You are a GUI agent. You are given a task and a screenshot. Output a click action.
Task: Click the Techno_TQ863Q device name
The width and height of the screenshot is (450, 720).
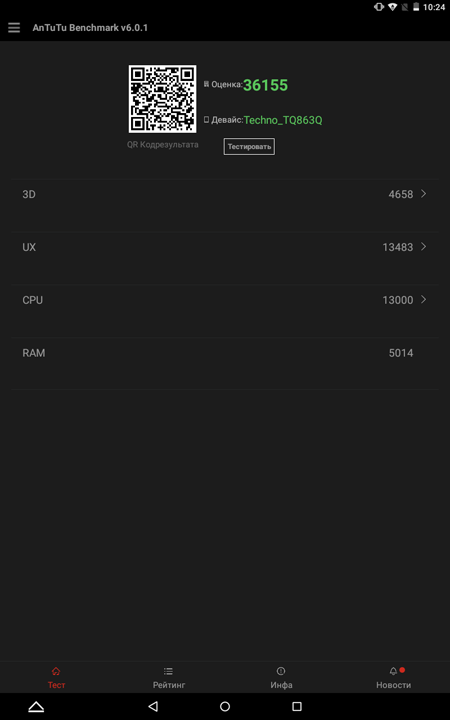[283, 120]
